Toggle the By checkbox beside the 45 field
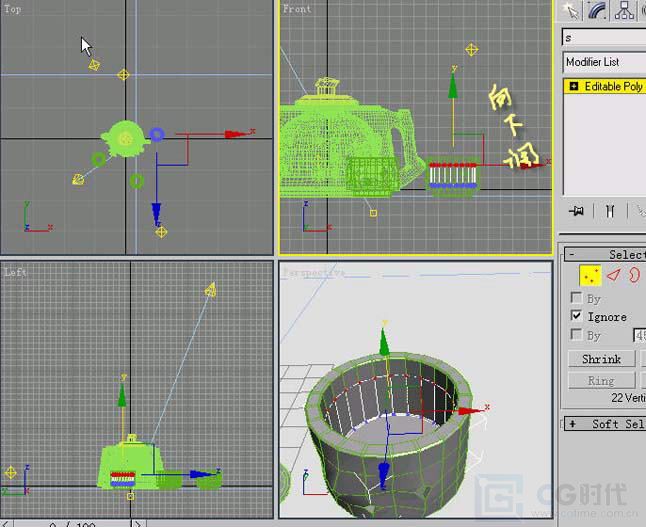 [576, 334]
